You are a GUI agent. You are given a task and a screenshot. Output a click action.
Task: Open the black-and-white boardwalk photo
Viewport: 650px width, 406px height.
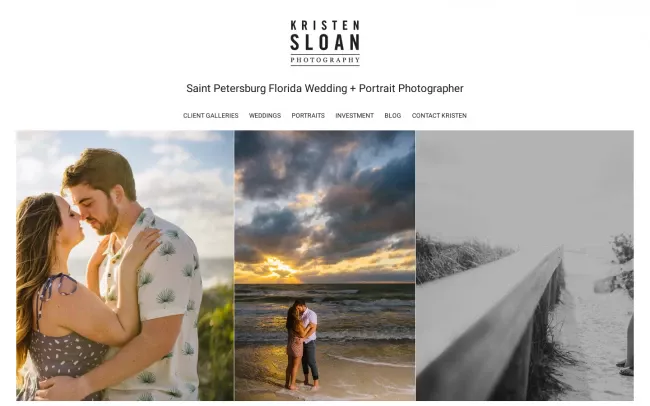click(525, 265)
